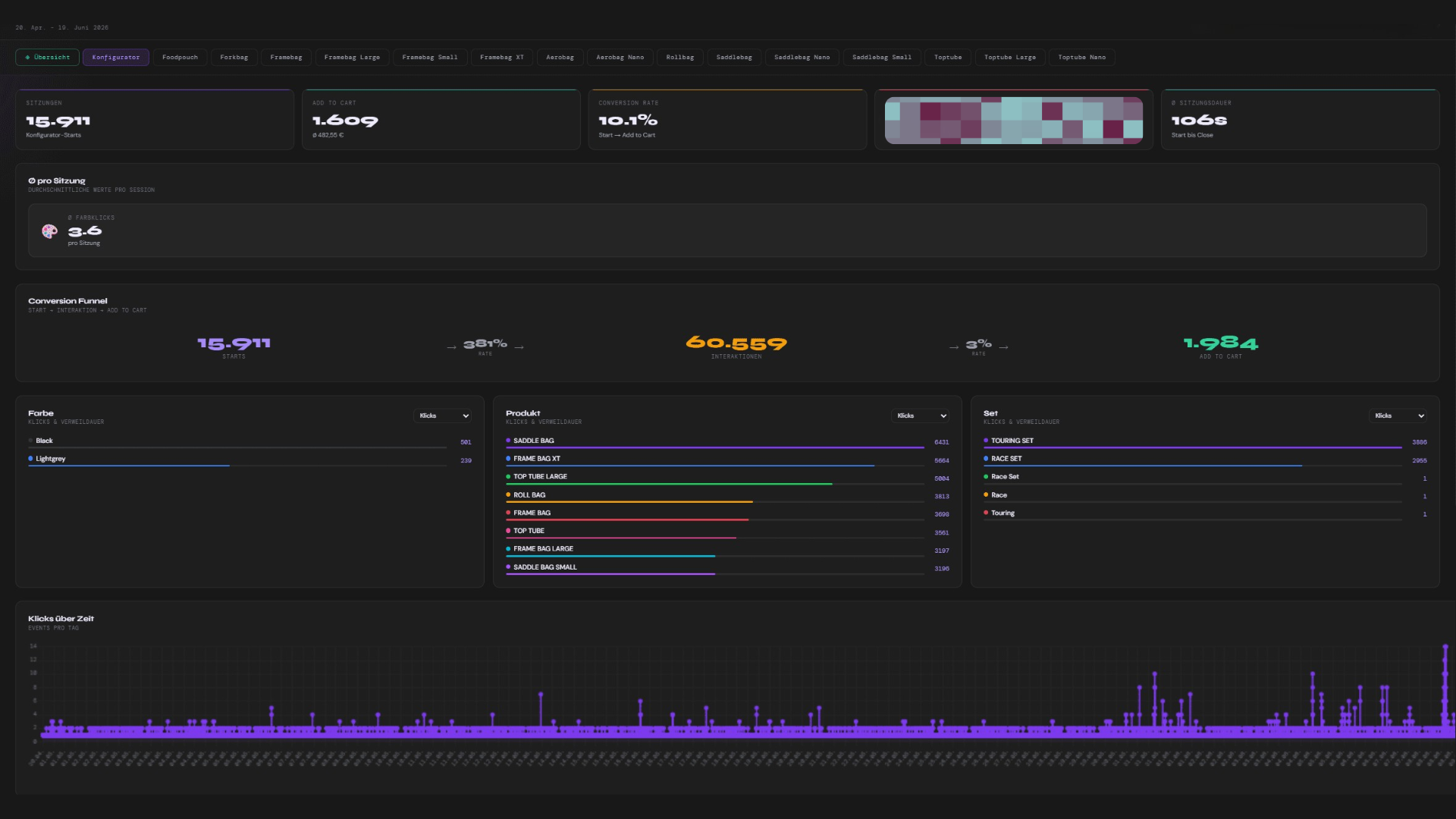Image resolution: width=1456 pixels, height=819 pixels.
Task: Click the green dot beside TOP TUBE LARGE
Action: point(508,477)
